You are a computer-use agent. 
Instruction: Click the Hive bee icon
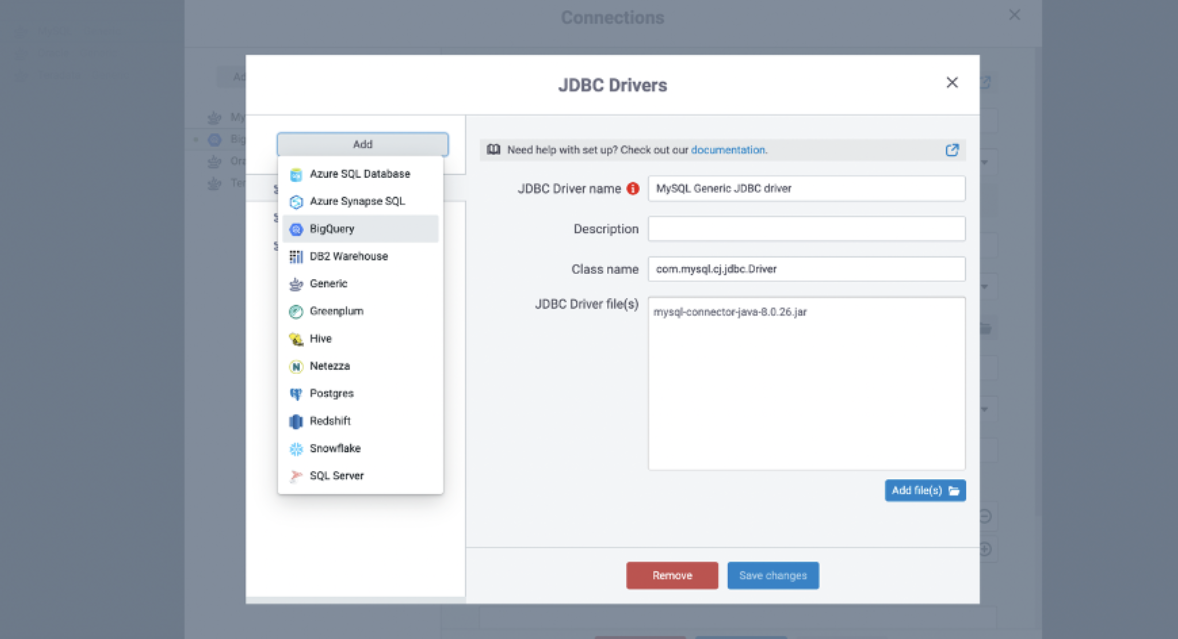click(296, 339)
